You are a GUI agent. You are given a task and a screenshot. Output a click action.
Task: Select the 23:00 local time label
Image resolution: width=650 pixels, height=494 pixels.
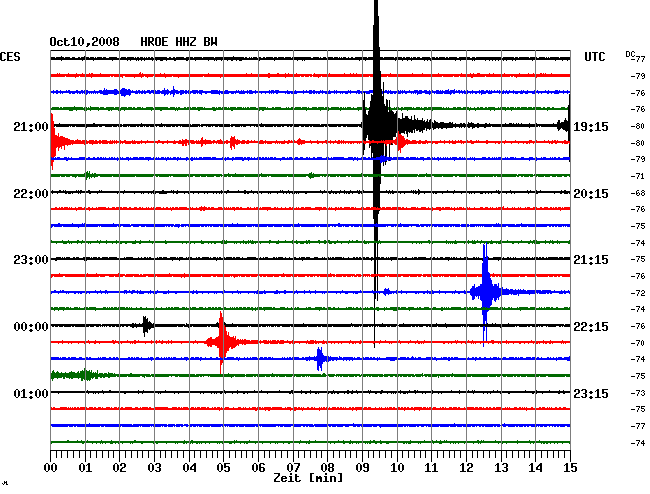pos(31,260)
